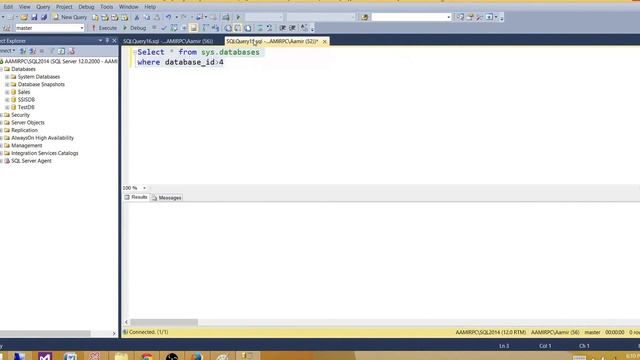Click the results pane horizontal scrollbar thumb
The image size is (640, 360).
[164, 322]
